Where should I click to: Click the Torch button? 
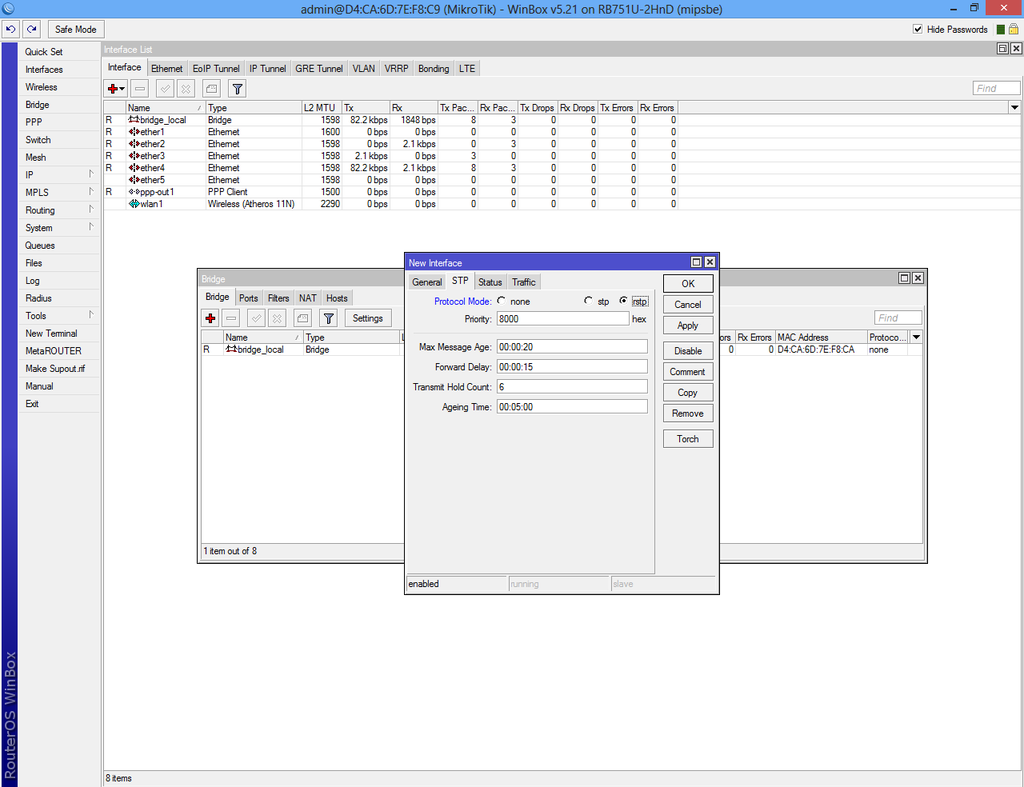point(688,438)
